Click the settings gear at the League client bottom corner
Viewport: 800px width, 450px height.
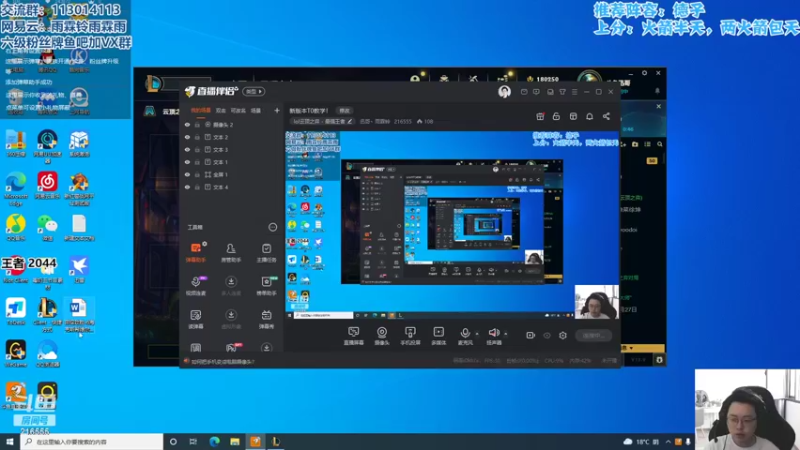pos(659,360)
